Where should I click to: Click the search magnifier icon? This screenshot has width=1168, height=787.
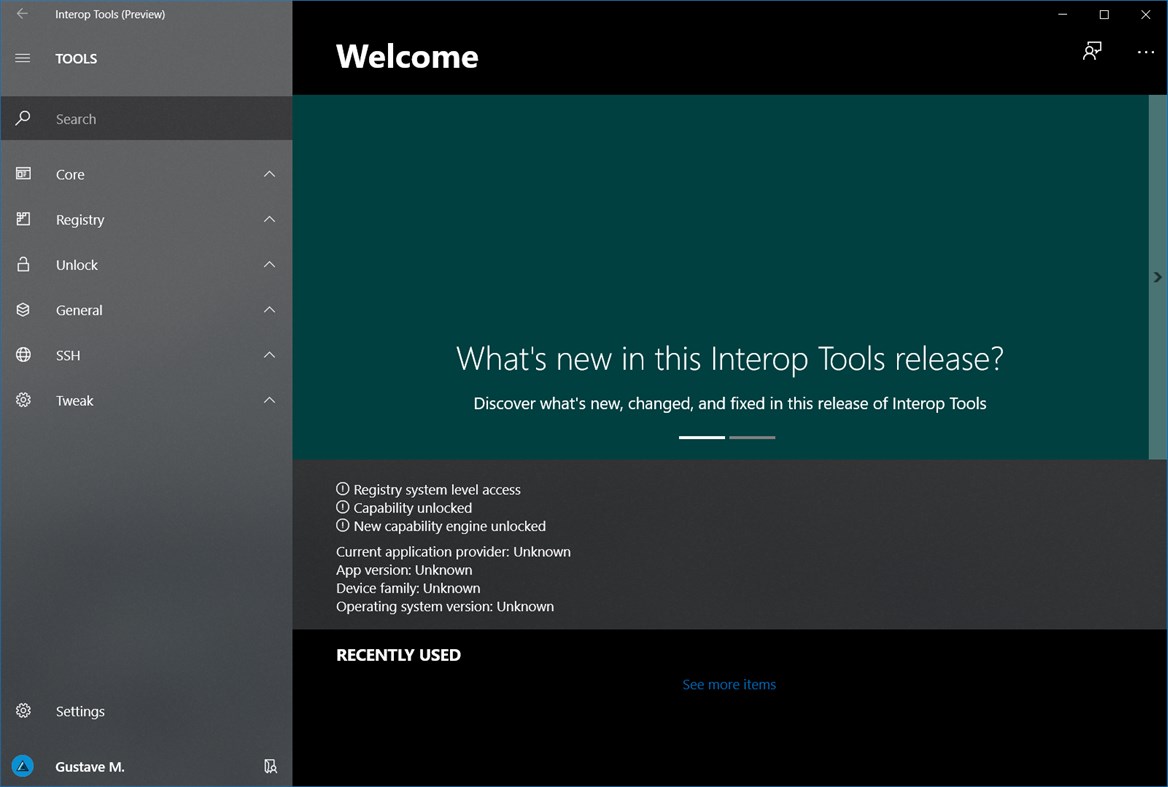coord(23,118)
